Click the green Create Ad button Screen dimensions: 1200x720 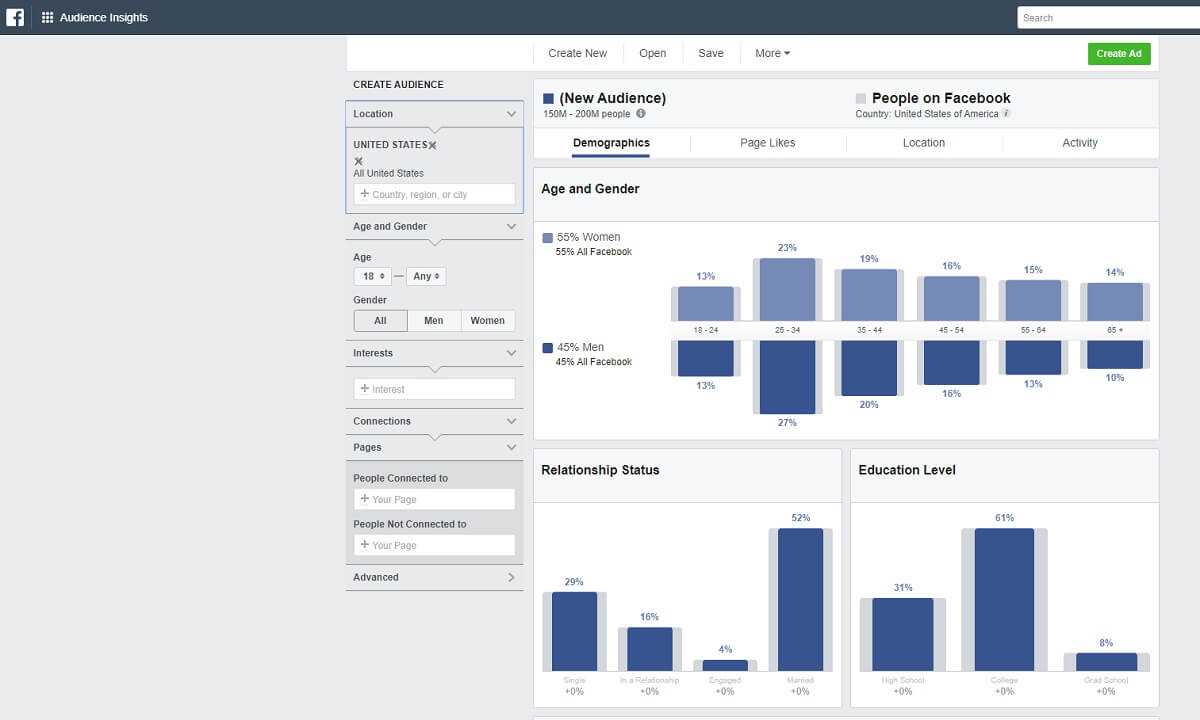coord(1119,54)
